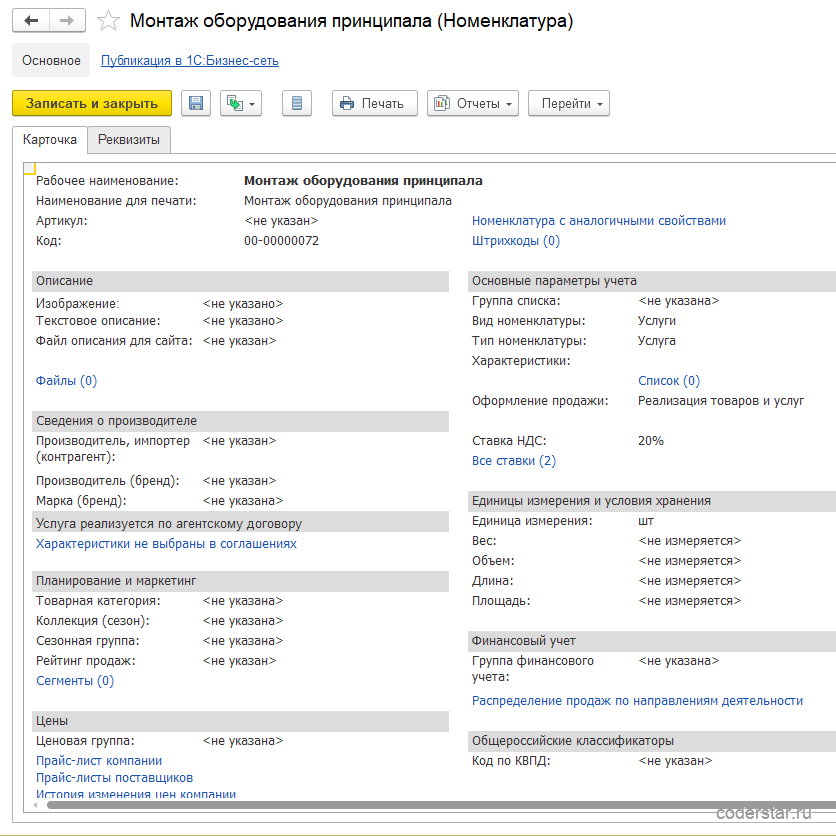This screenshot has width=836, height=836.
Task: Go forward with the right arrow button
Action: tap(67, 21)
